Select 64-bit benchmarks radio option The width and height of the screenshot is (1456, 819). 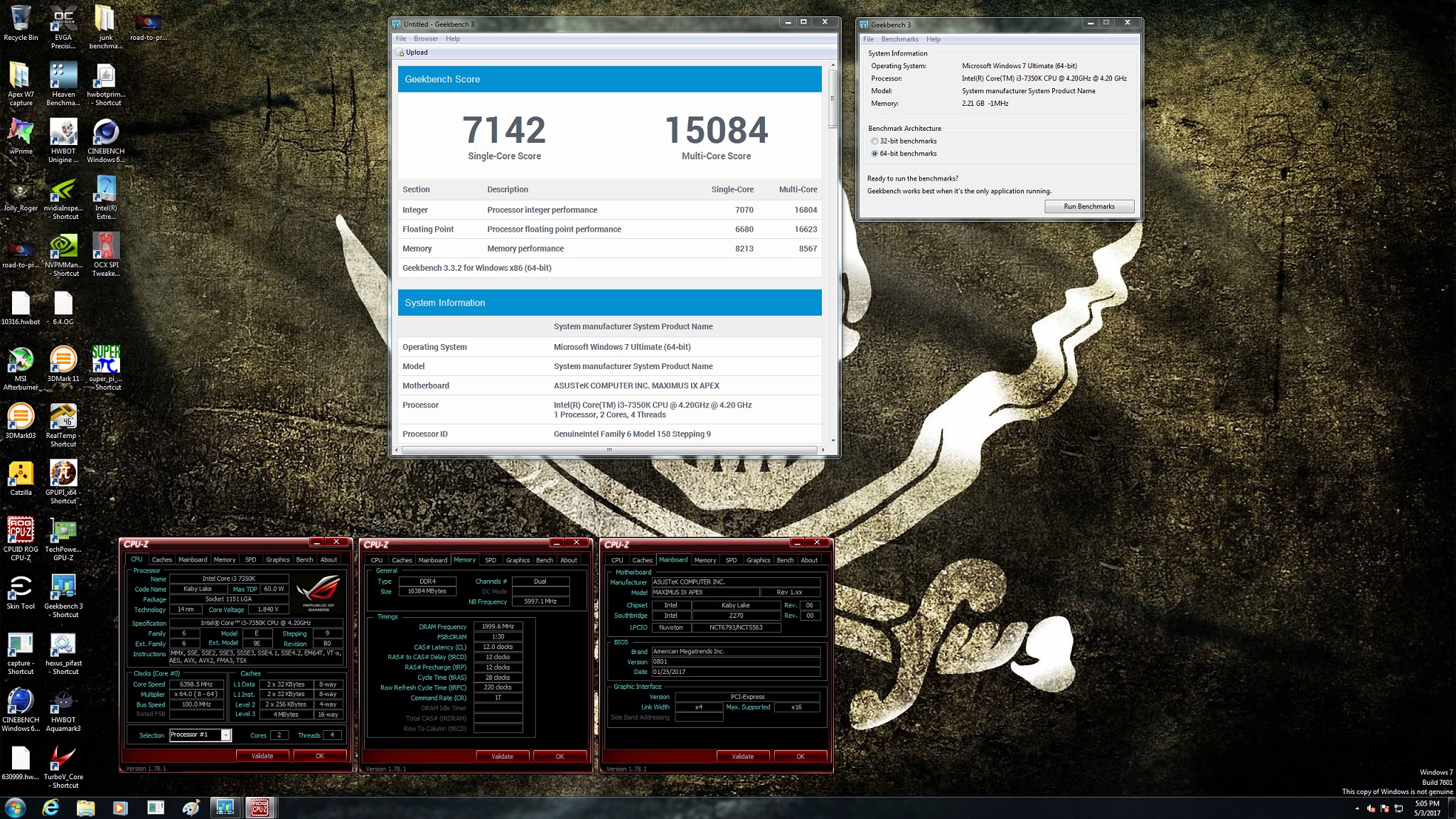(874, 154)
